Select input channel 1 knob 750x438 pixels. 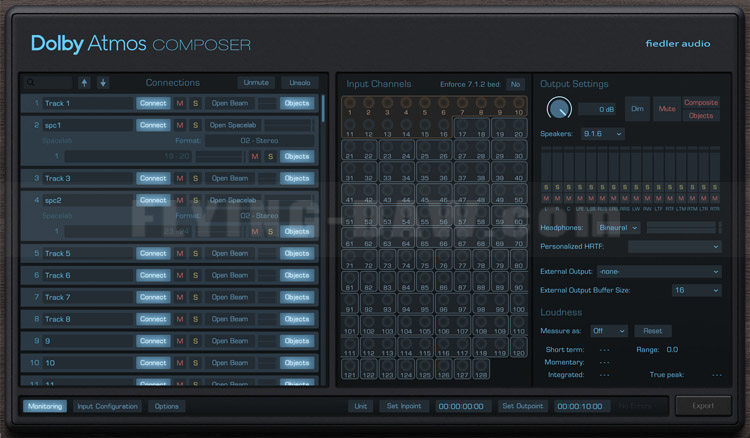350,103
